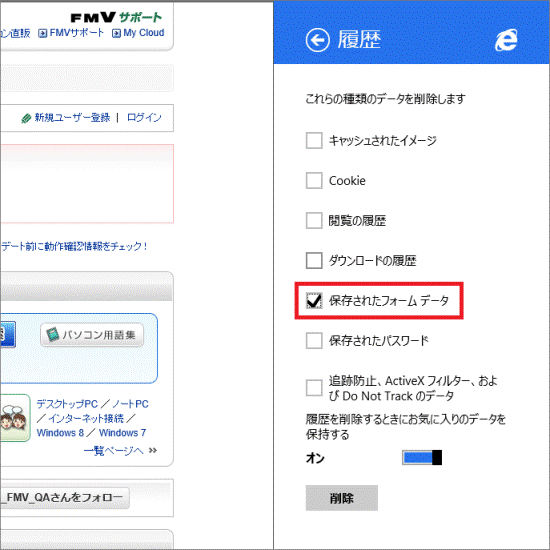Check the キャッシュされたイメージ checkbox
The width and height of the screenshot is (550, 550).
(x=314, y=141)
